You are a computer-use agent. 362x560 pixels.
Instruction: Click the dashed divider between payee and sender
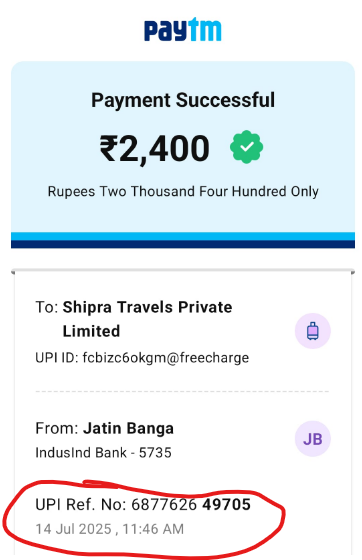coord(182,391)
